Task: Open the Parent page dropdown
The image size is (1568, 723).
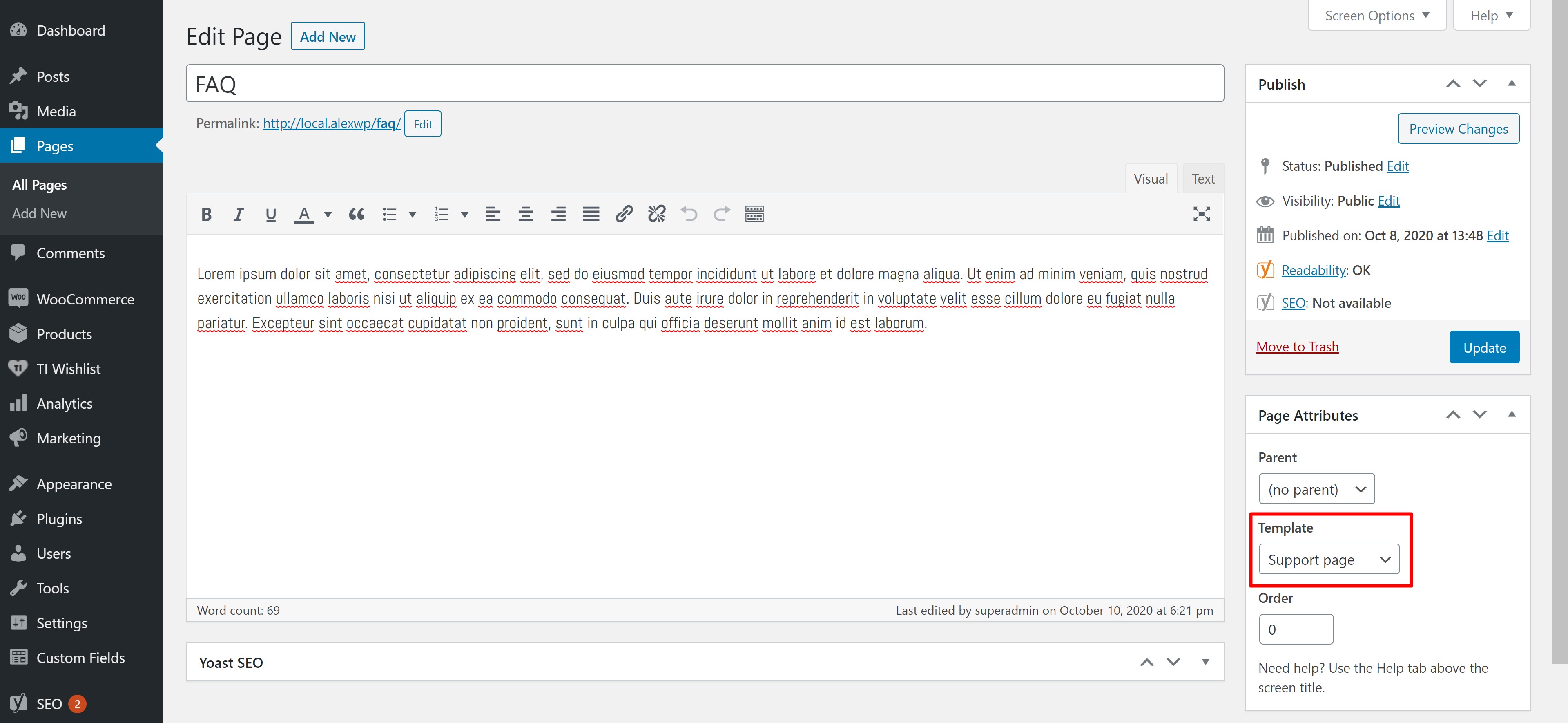Action: click(x=1316, y=489)
